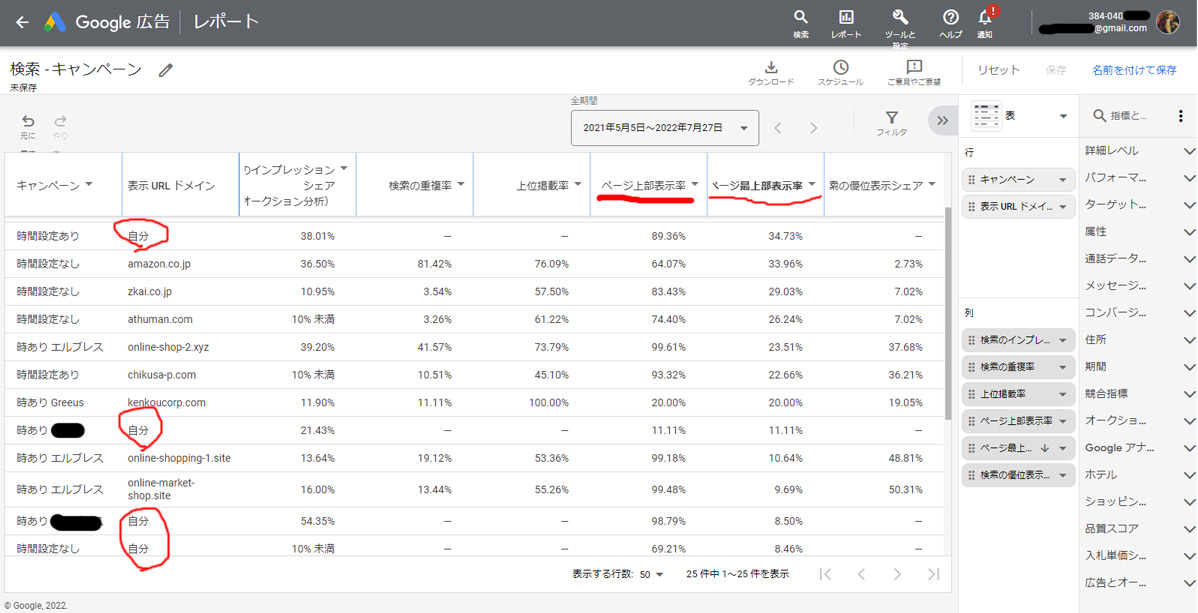Open rows-per-page 50 dropdown
The image size is (1198, 613).
(652, 574)
